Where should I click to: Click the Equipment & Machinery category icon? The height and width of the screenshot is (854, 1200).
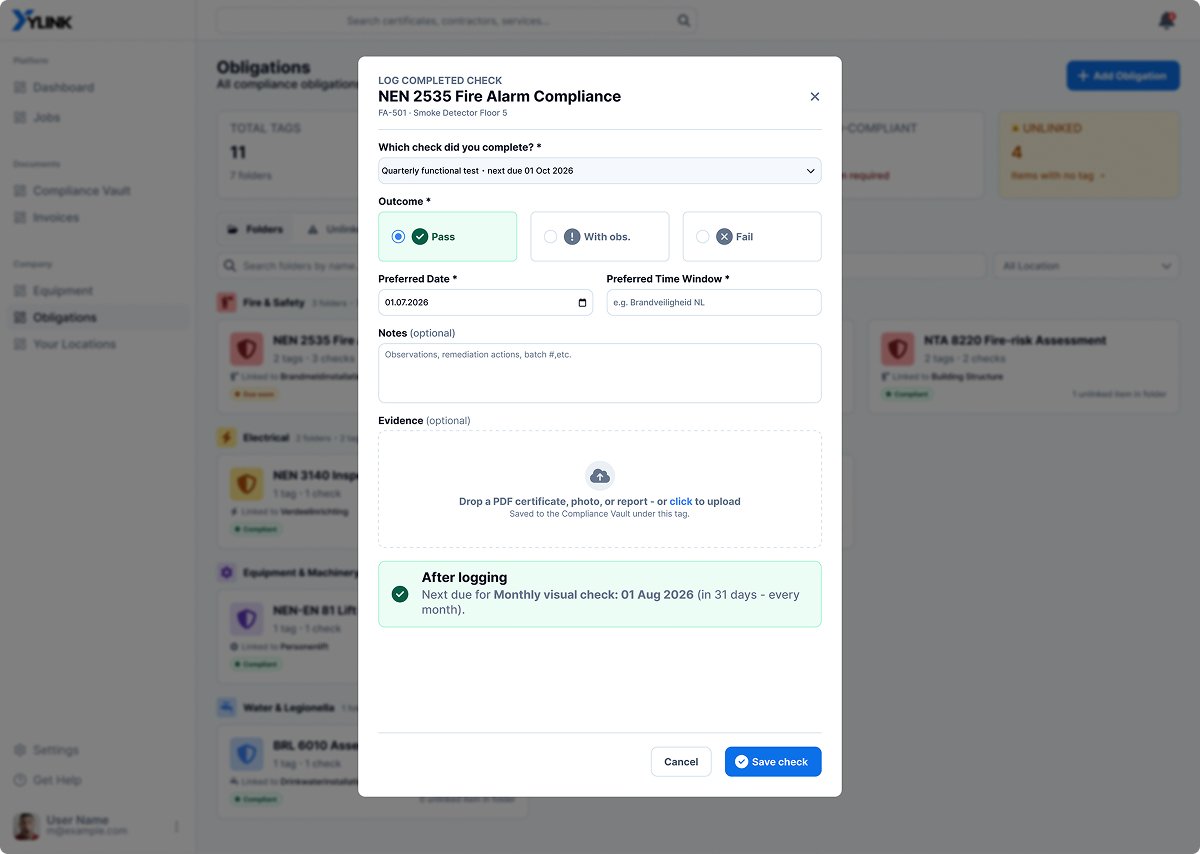click(227, 573)
